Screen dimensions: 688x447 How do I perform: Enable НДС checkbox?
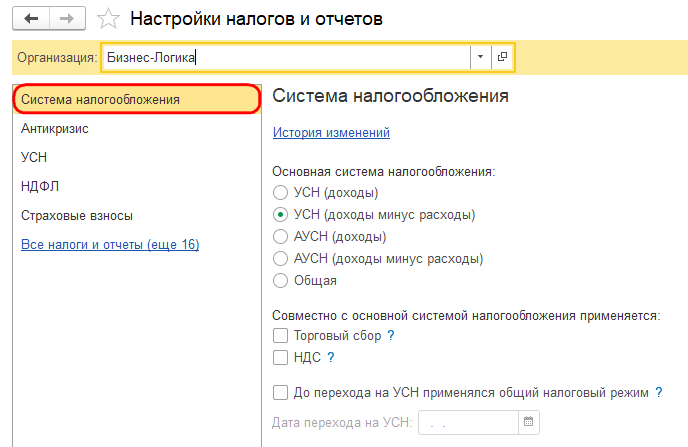tap(280, 358)
